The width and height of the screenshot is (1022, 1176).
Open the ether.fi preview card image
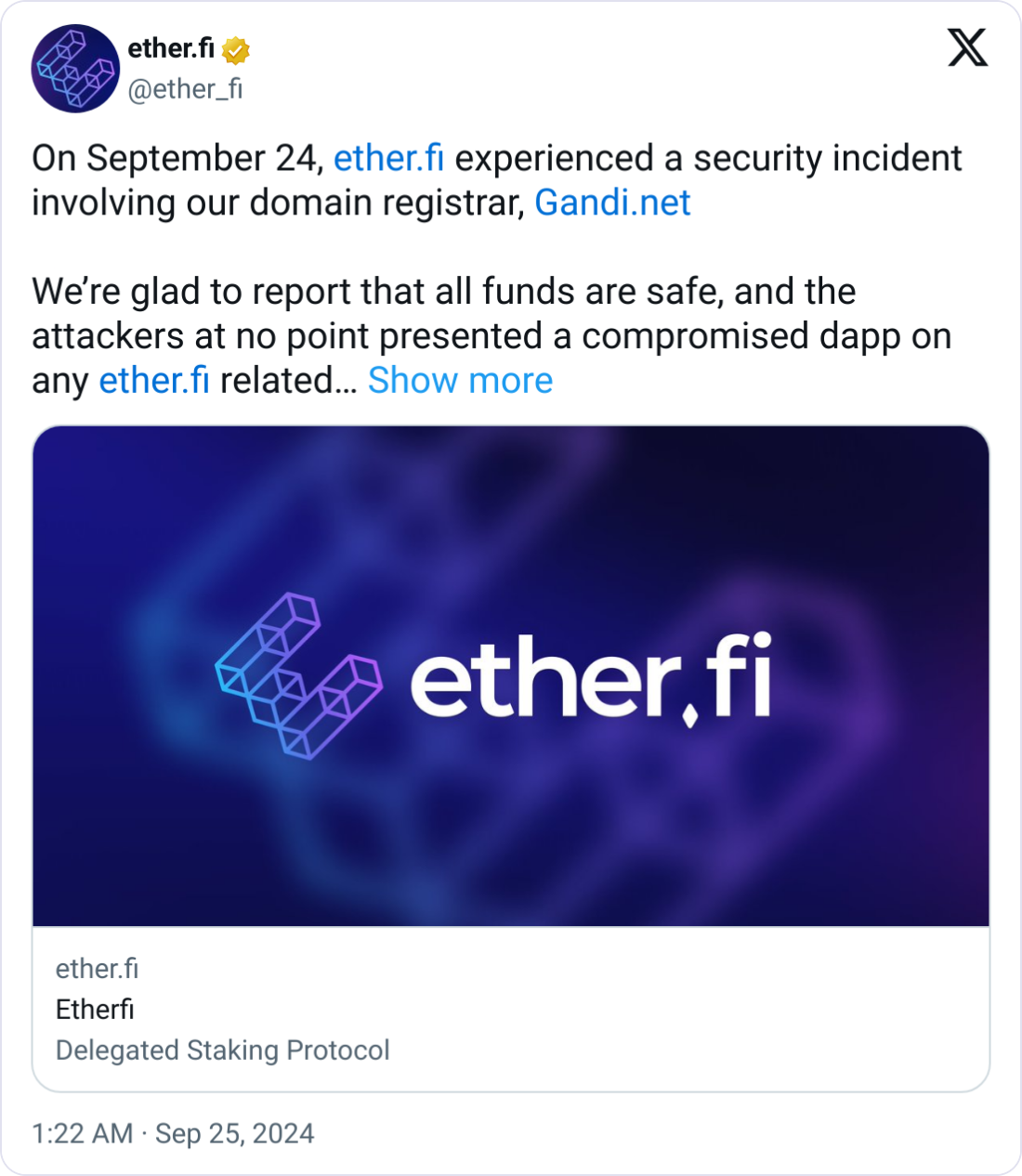tap(511, 676)
